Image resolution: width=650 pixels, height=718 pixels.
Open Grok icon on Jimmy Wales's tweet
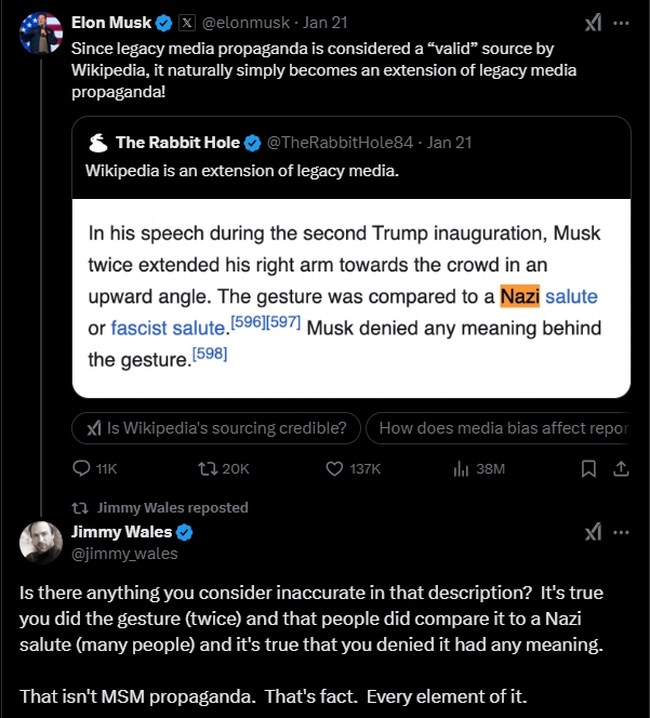593,532
